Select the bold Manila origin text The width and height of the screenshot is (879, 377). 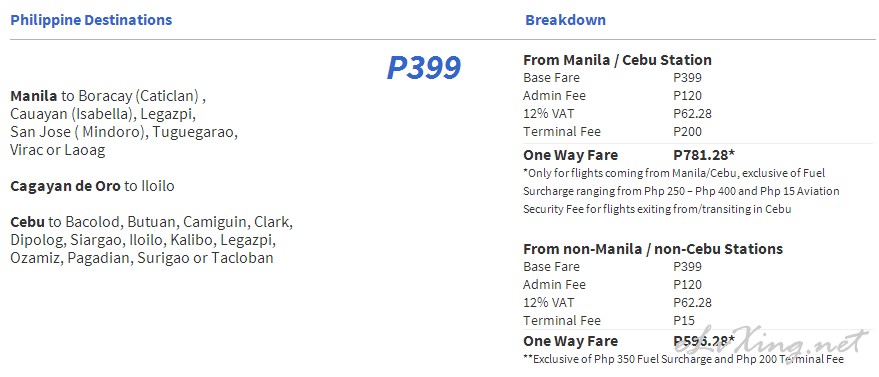(34, 96)
